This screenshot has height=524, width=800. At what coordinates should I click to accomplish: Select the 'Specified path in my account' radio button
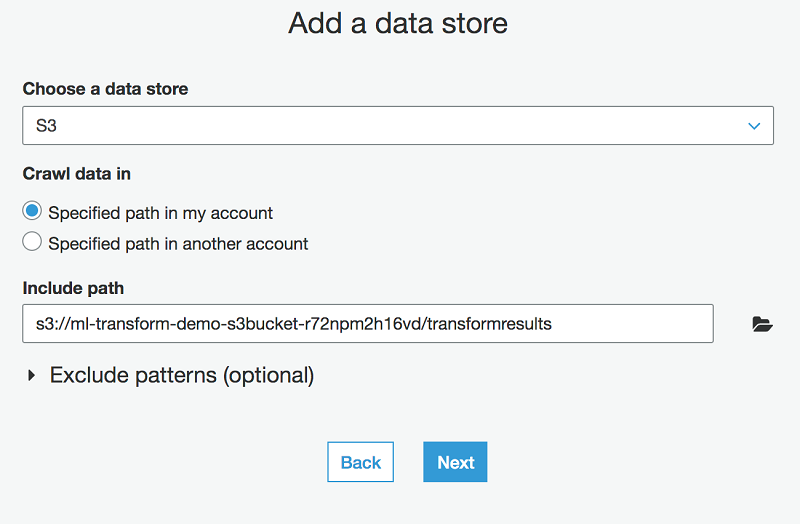[x=33, y=212]
